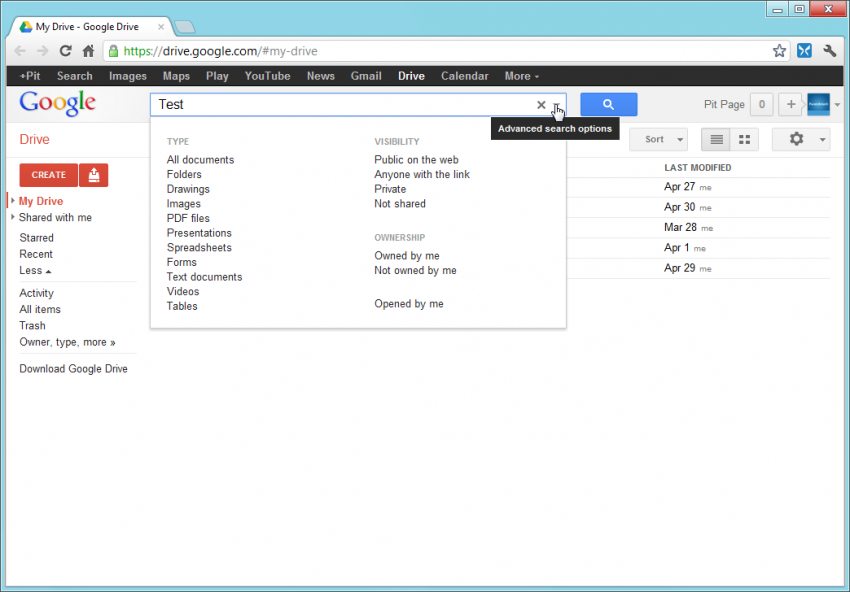Click the plus share button
Image resolution: width=850 pixels, height=592 pixels.
791,105
